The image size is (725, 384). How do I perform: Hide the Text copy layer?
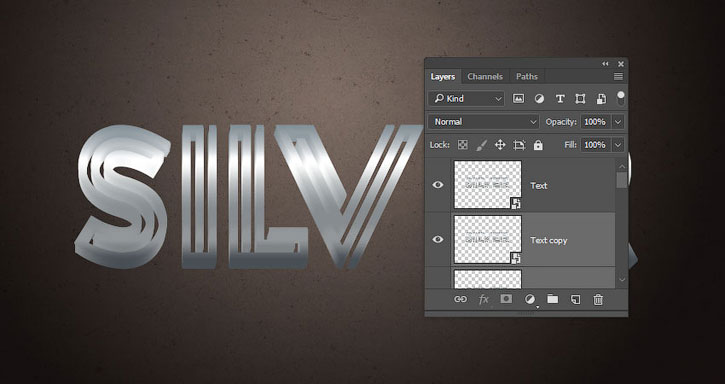point(438,239)
